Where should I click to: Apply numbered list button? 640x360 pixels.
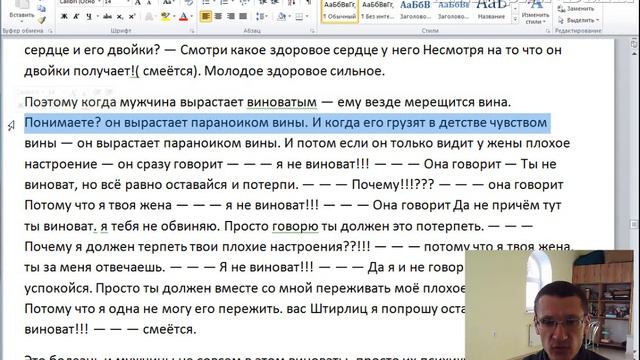click(225, 3)
